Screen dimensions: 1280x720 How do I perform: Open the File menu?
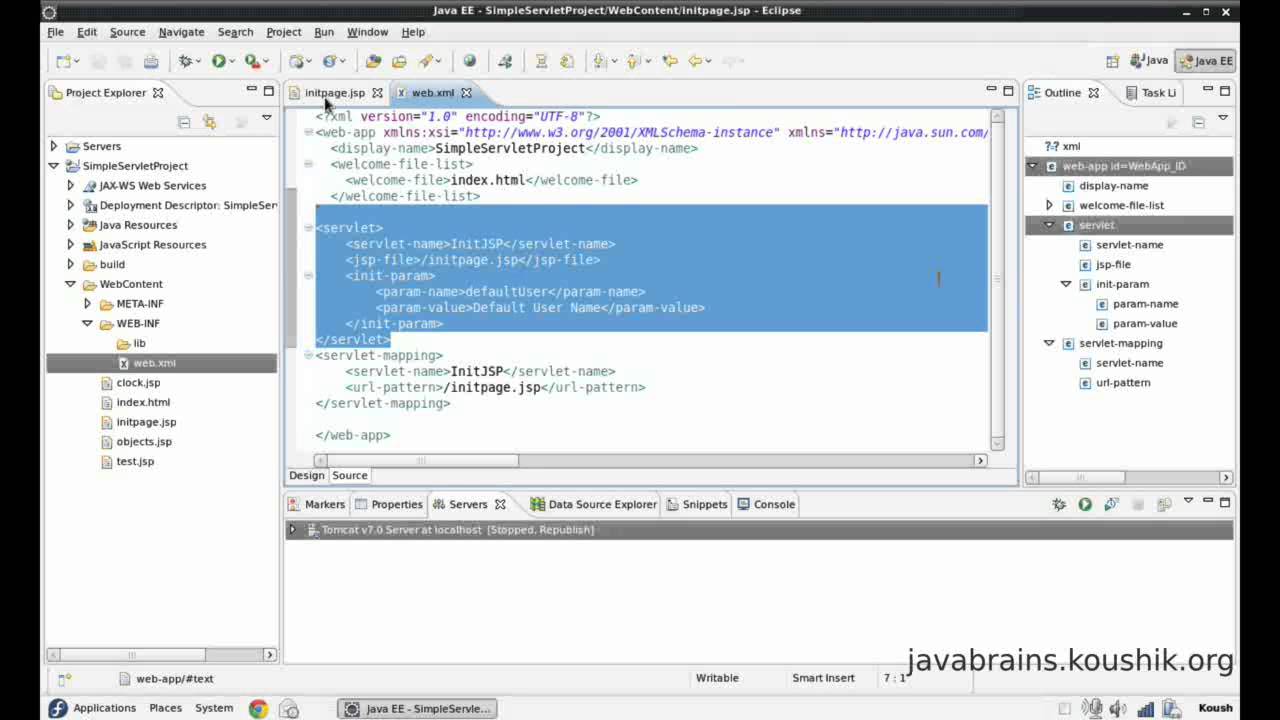tap(56, 32)
